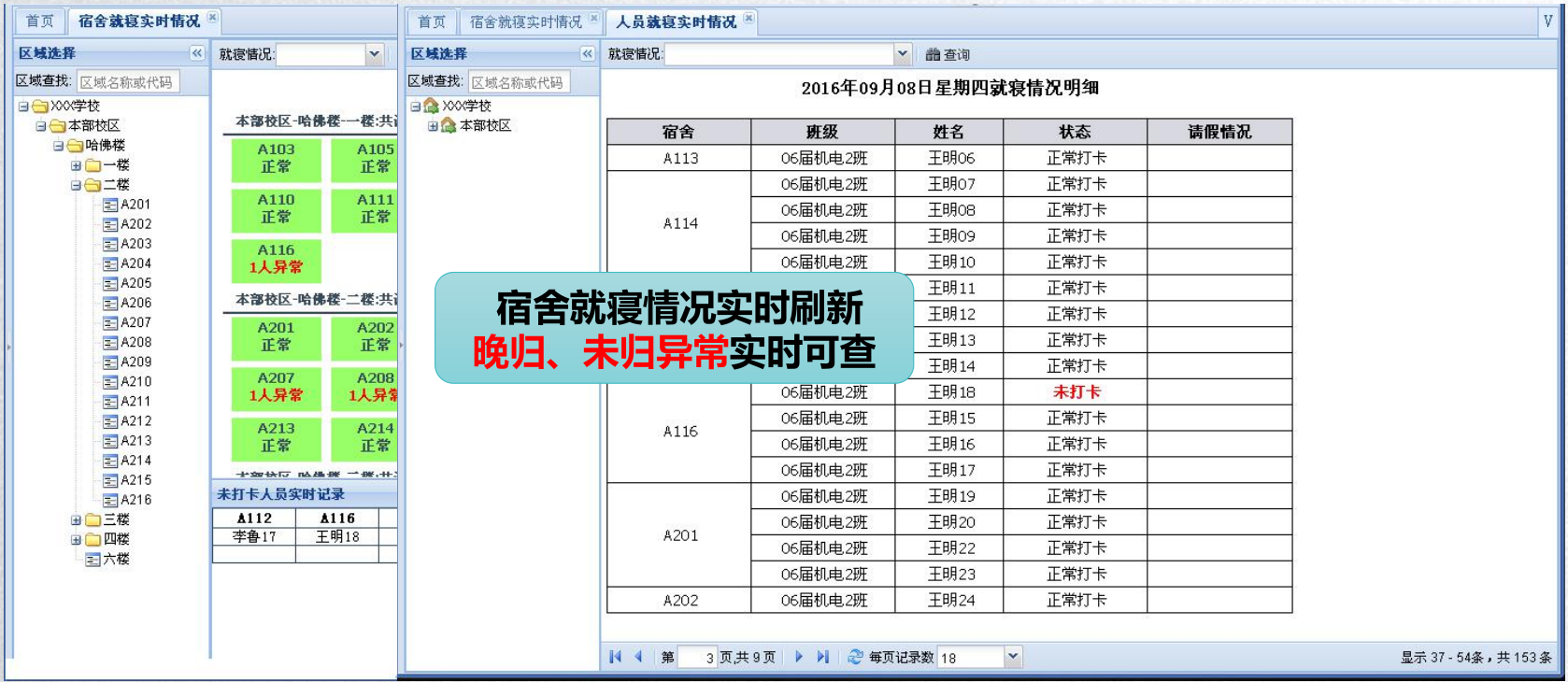Click 状态 column header
This screenshot has width=1568, height=682.
1075,132
